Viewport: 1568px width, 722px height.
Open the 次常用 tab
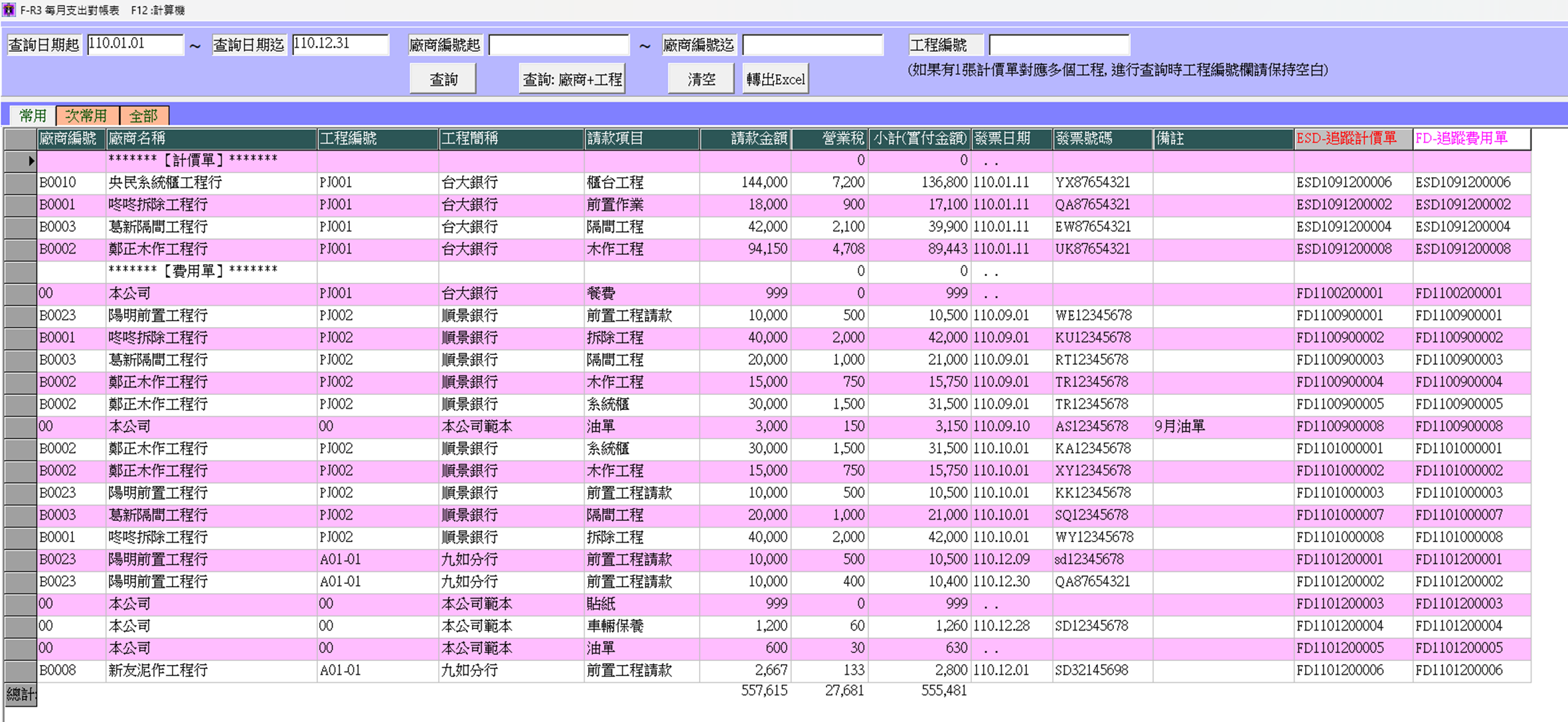click(87, 115)
